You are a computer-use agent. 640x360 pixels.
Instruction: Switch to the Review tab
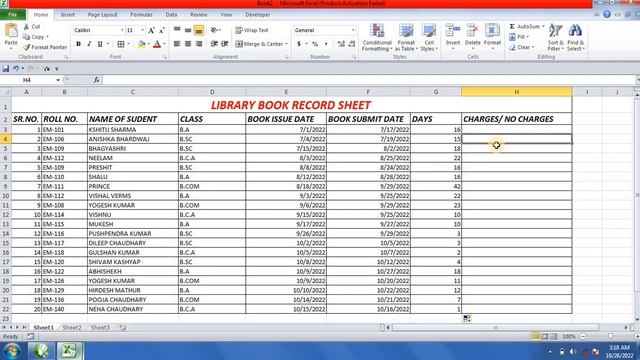tap(199, 15)
